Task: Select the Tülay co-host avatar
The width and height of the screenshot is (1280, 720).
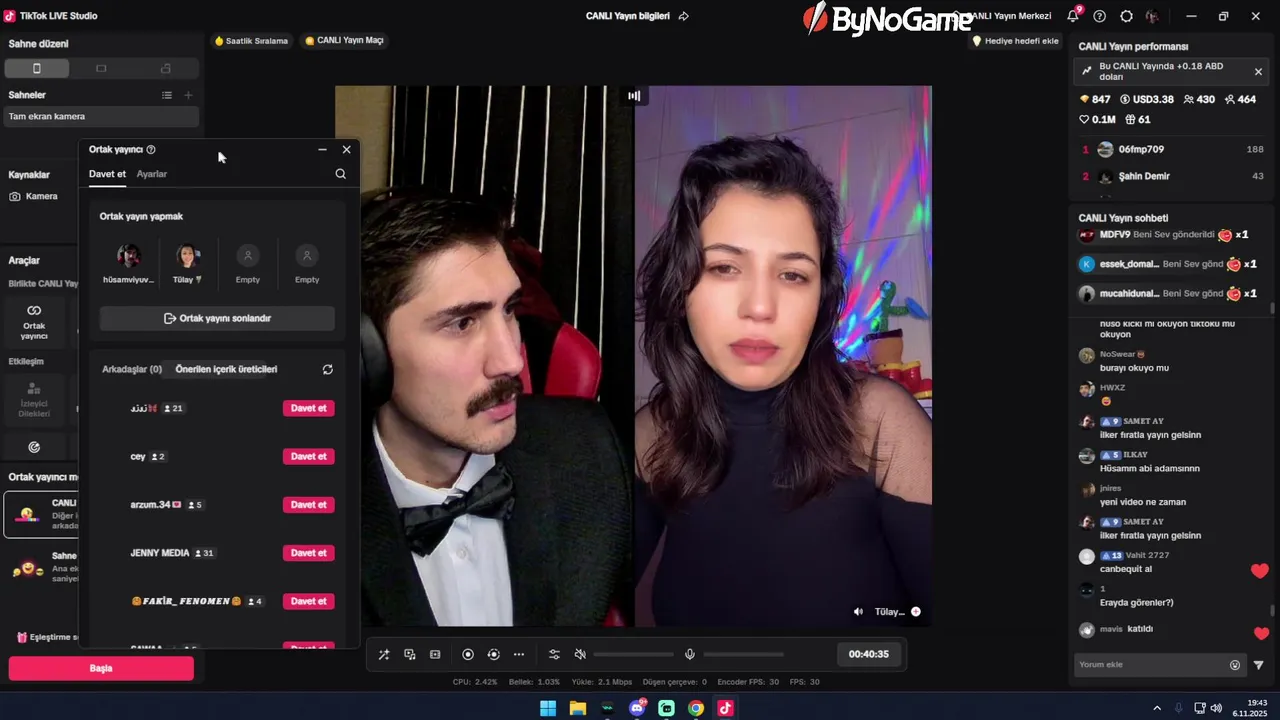Action: [x=188, y=256]
